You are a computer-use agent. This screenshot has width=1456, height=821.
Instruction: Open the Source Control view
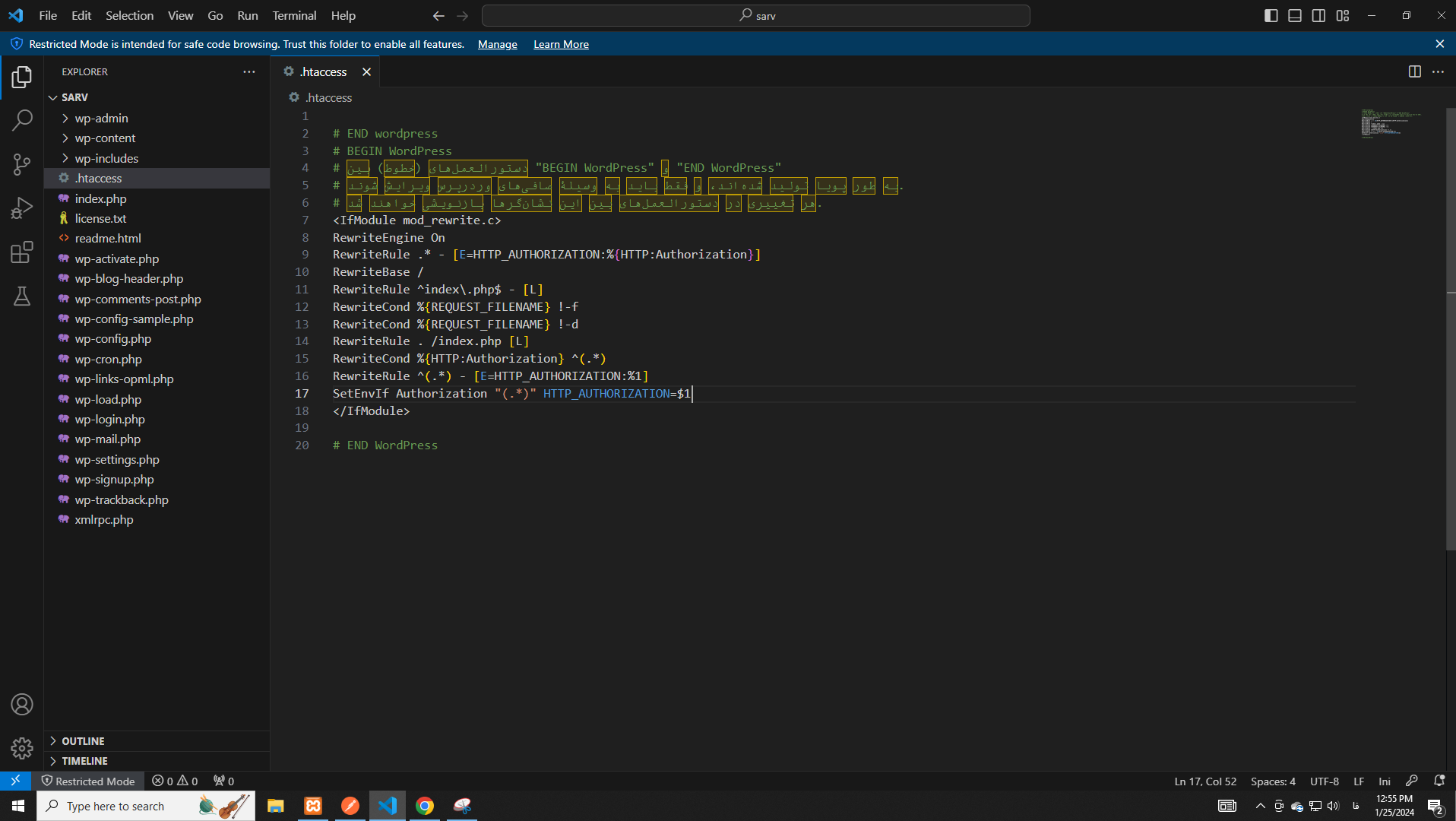point(22,164)
